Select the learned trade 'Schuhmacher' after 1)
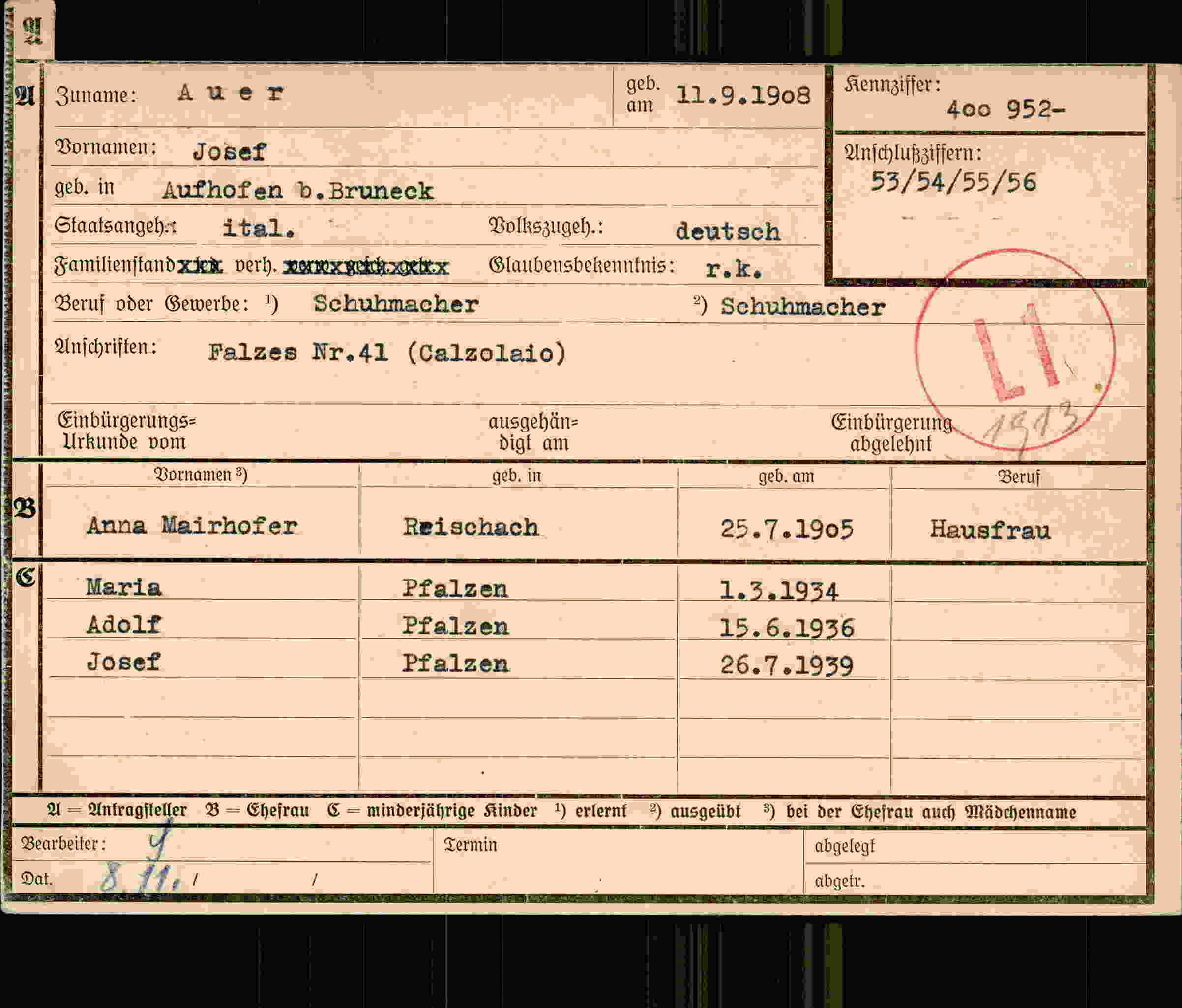The height and width of the screenshot is (1008, 1182). click(396, 304)
